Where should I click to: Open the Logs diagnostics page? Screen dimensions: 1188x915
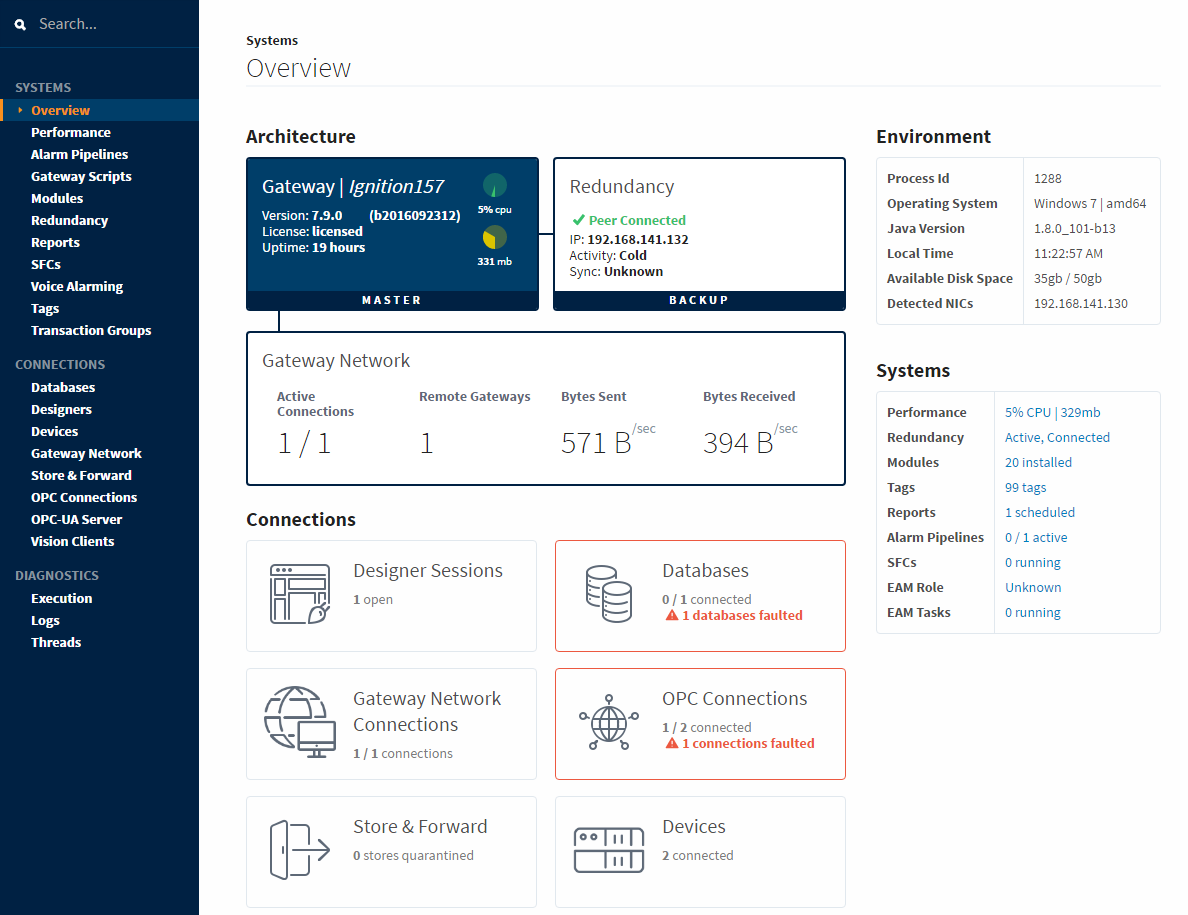coord(45,620)
